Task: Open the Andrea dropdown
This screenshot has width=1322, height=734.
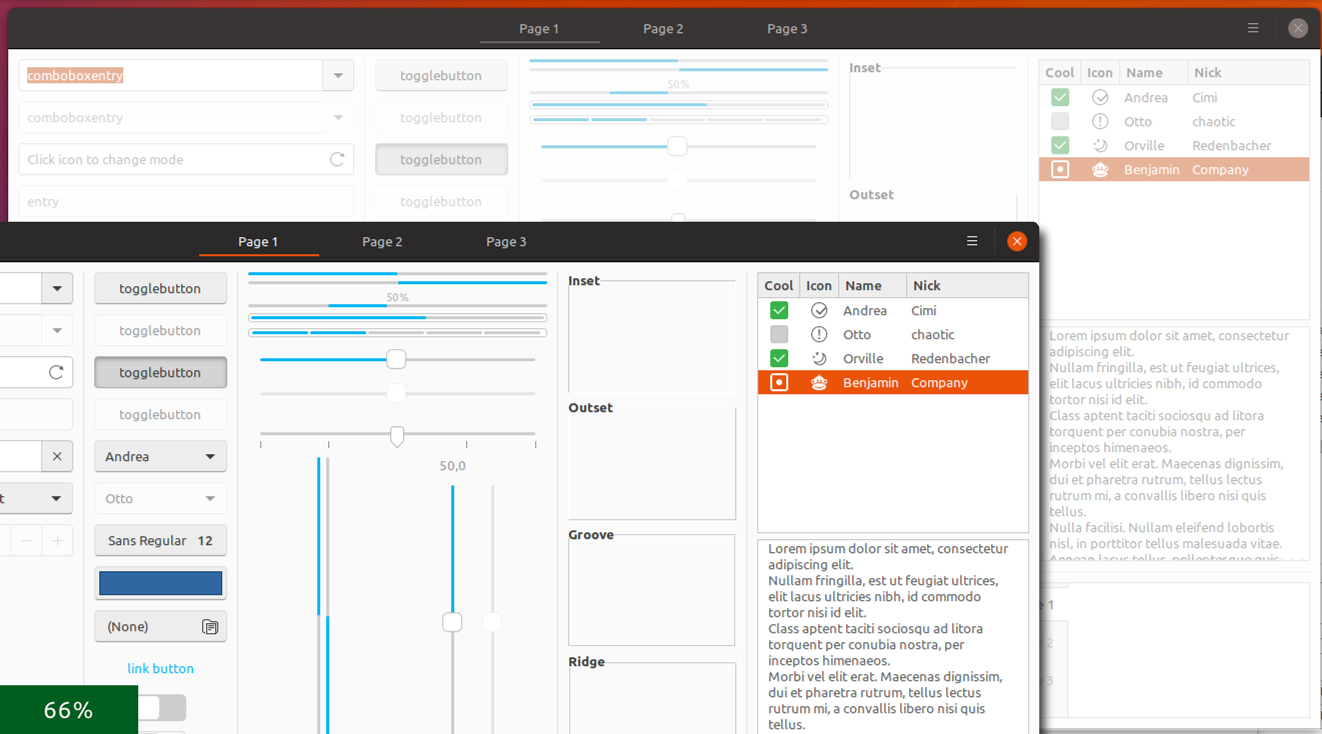Action: click(x=160, y=456)
